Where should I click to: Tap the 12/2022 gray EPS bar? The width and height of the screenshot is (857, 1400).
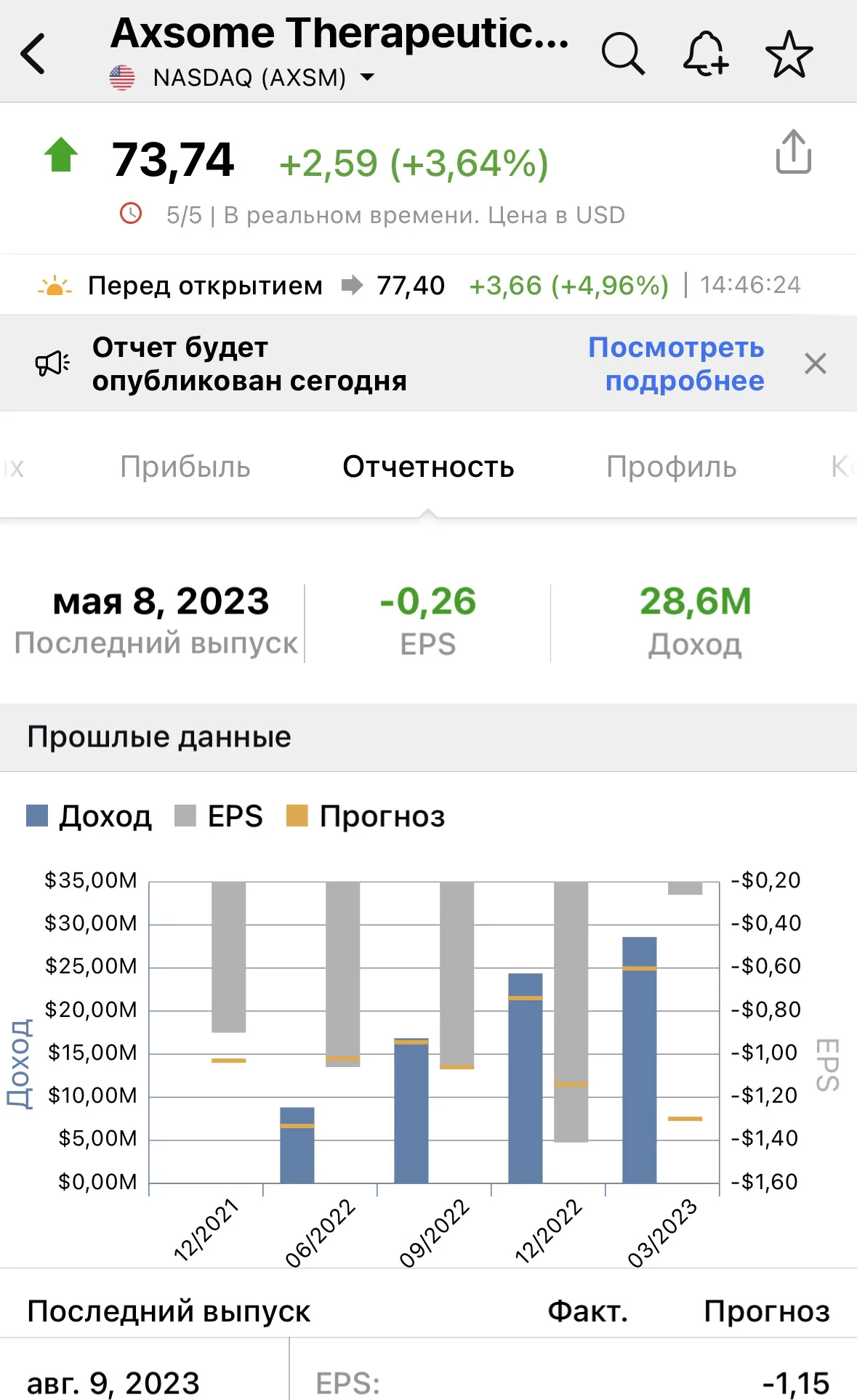[x=571, y=1012]
